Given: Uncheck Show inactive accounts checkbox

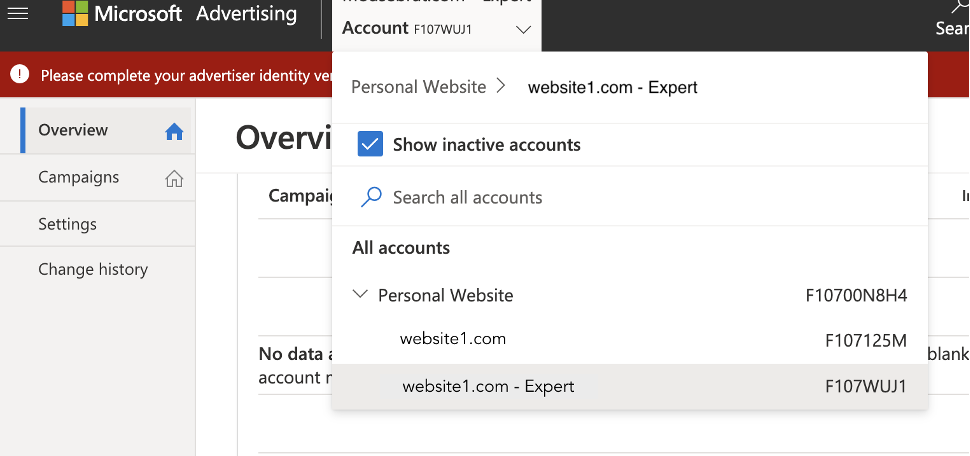Looking at the screenshot, I should pos(370,144).
